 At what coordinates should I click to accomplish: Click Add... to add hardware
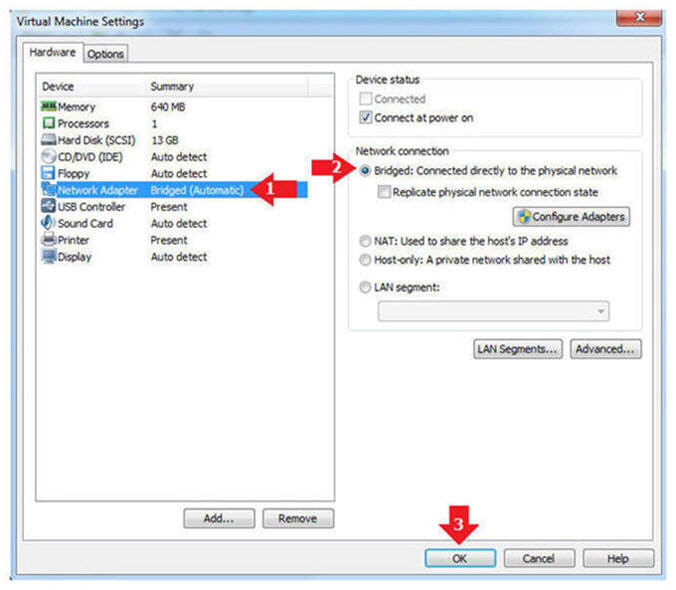click(219, 518)
